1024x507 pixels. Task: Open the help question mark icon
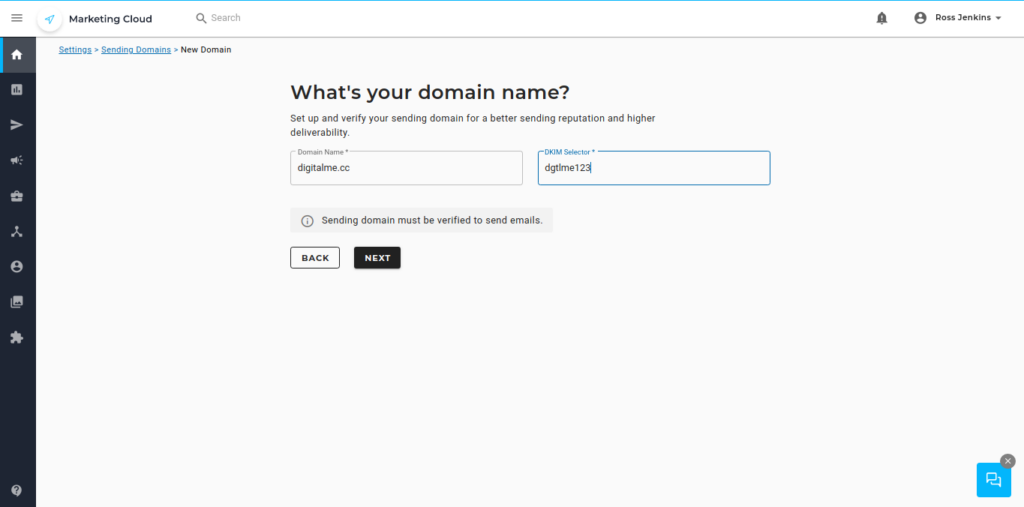tap(17, 490)
